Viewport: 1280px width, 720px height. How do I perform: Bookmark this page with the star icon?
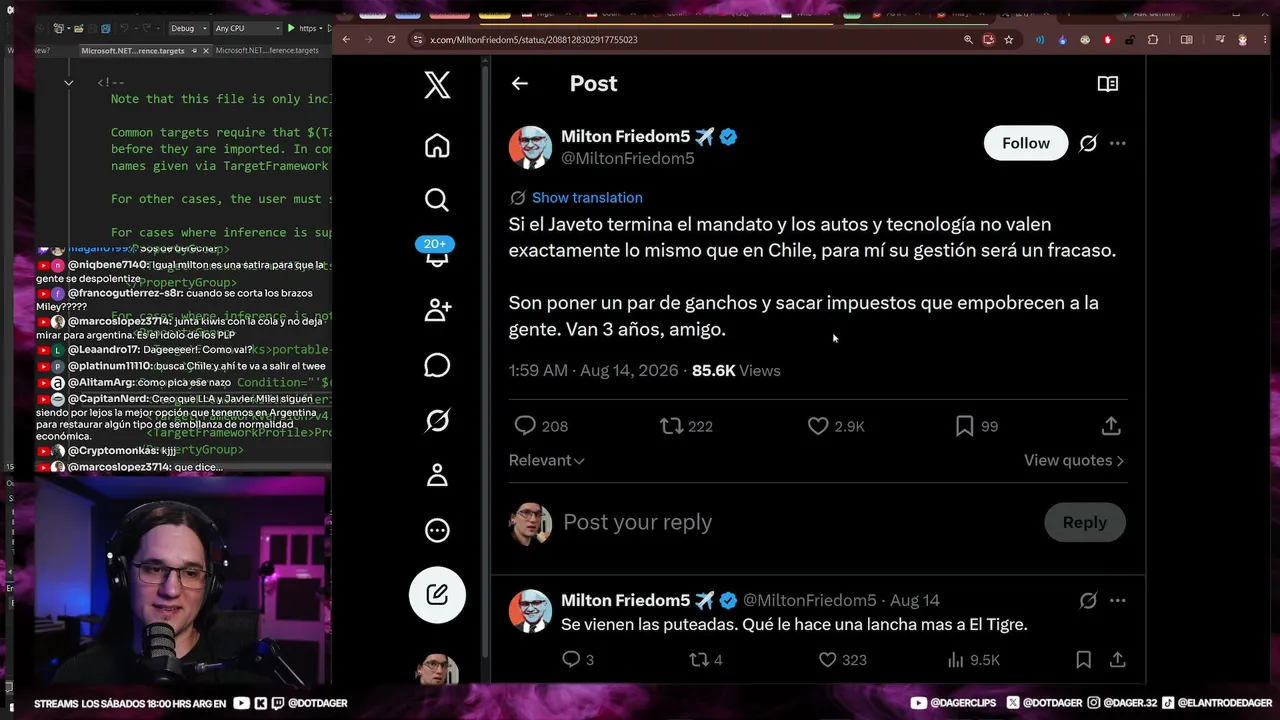pos(1008,39)
